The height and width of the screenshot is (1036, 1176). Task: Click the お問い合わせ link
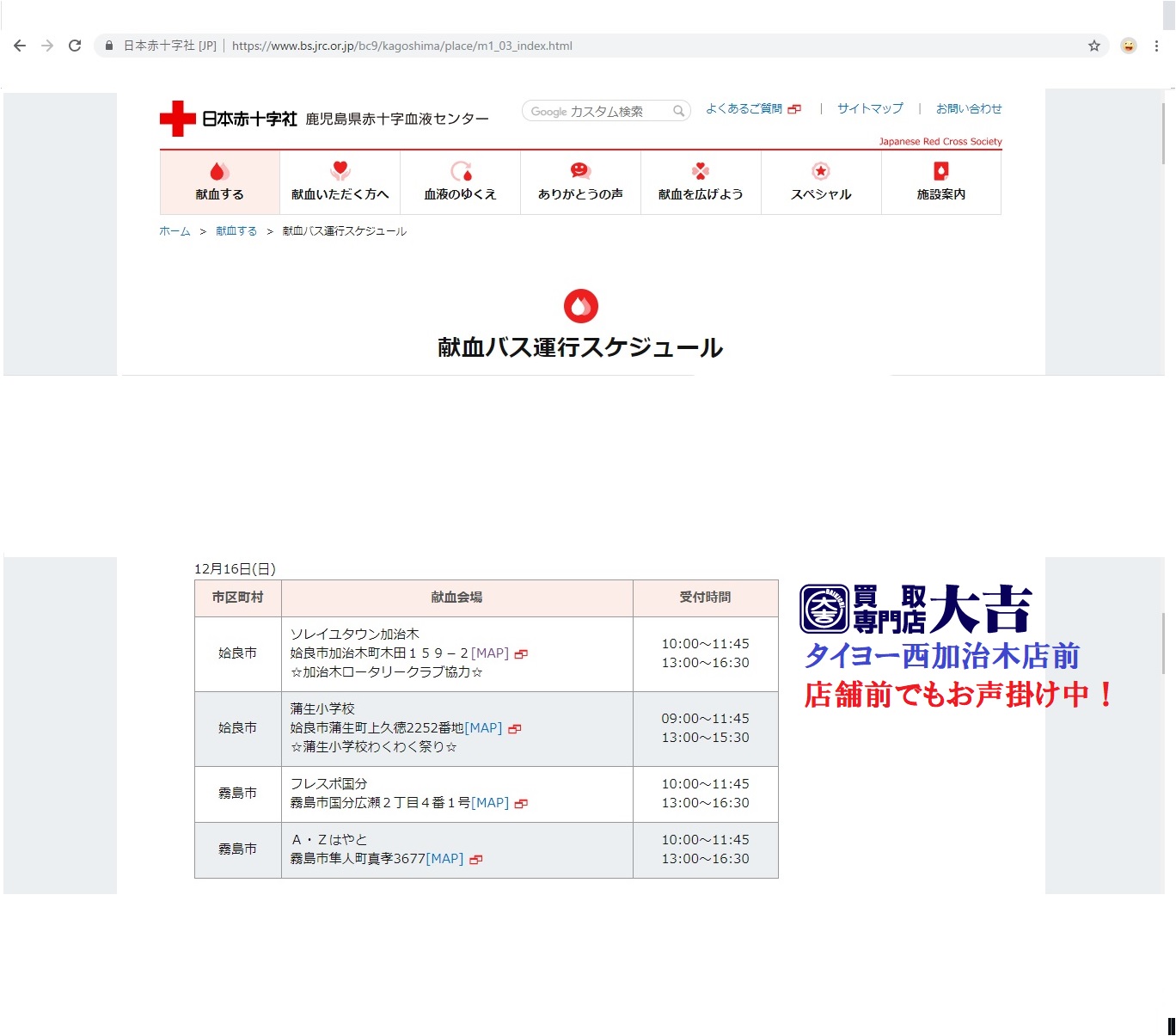pyautogui.click(x=969, y=108)
